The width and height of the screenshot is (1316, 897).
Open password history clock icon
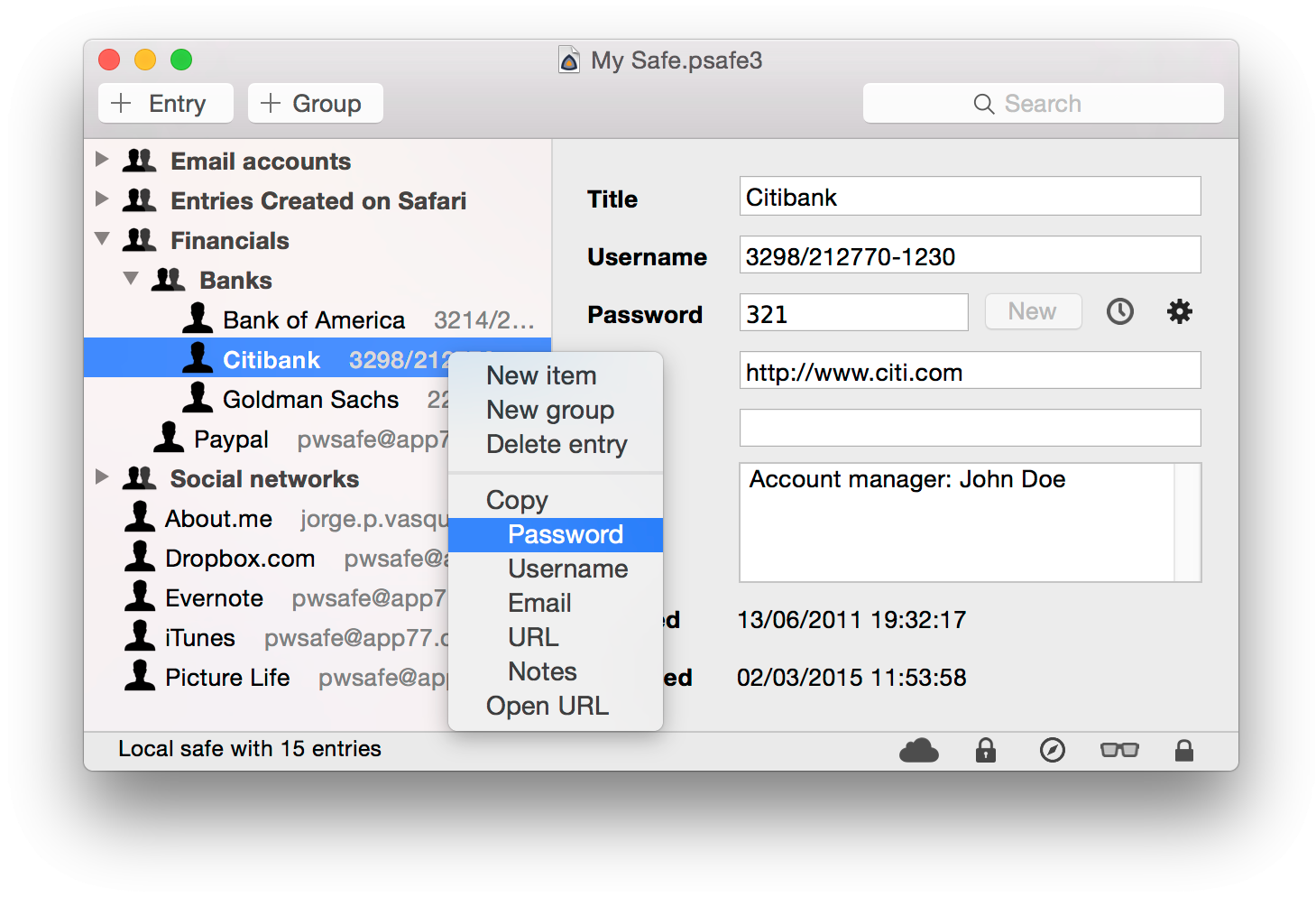point(1120,312)
